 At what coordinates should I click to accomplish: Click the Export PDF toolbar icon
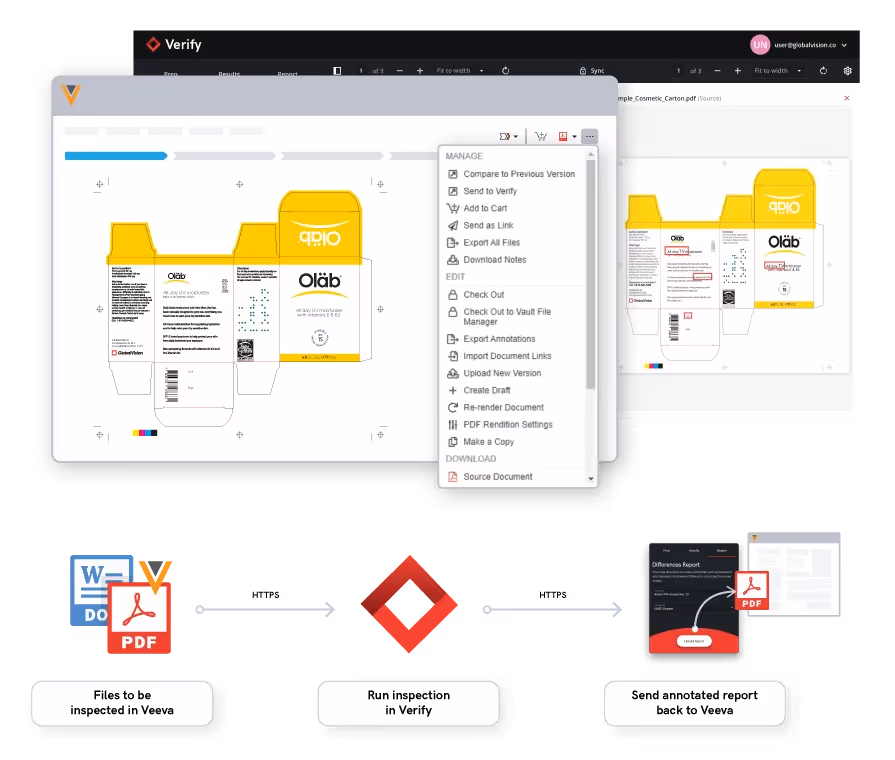(564, 136)
